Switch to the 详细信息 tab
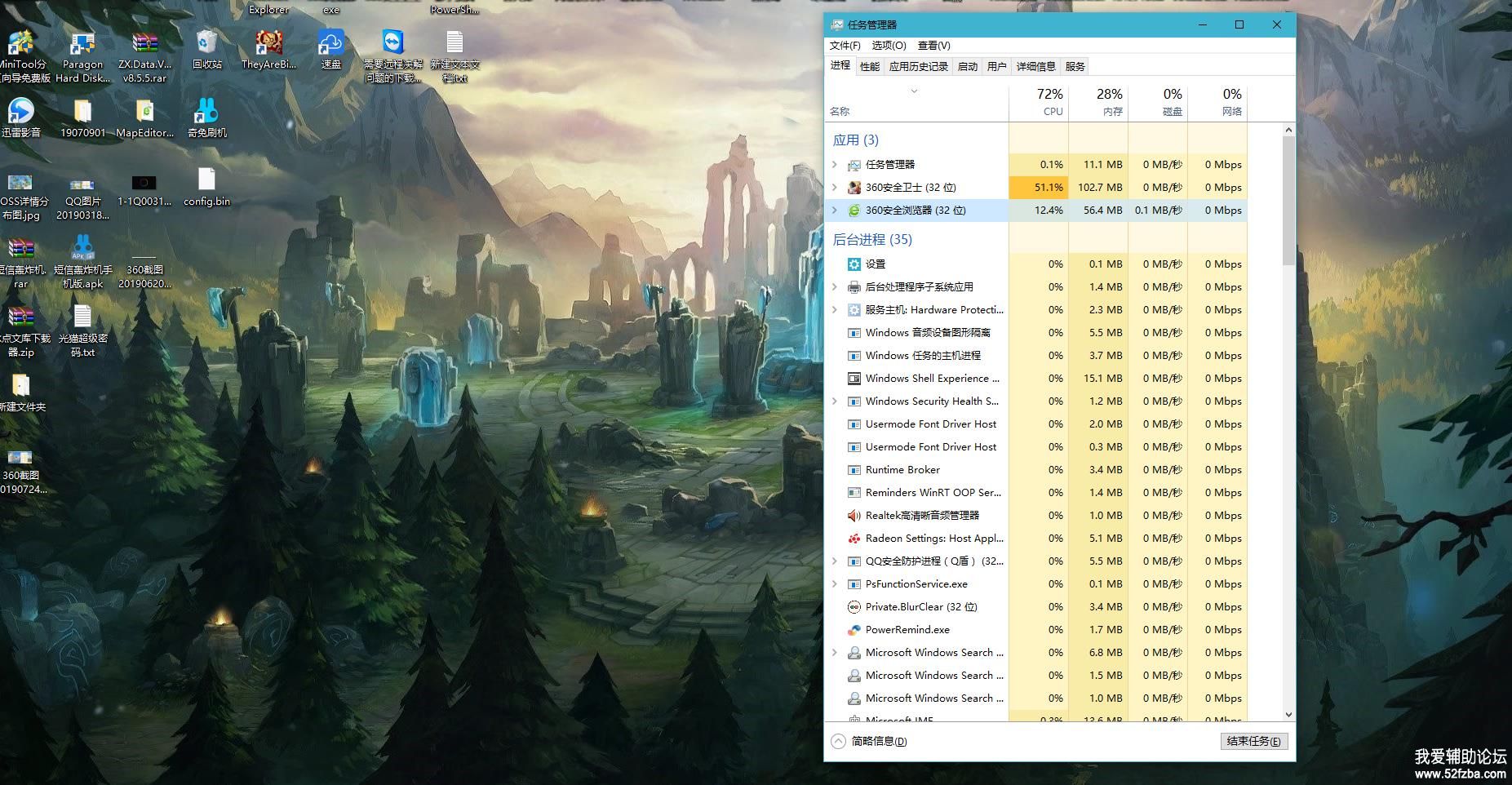 pos(1036,66)
